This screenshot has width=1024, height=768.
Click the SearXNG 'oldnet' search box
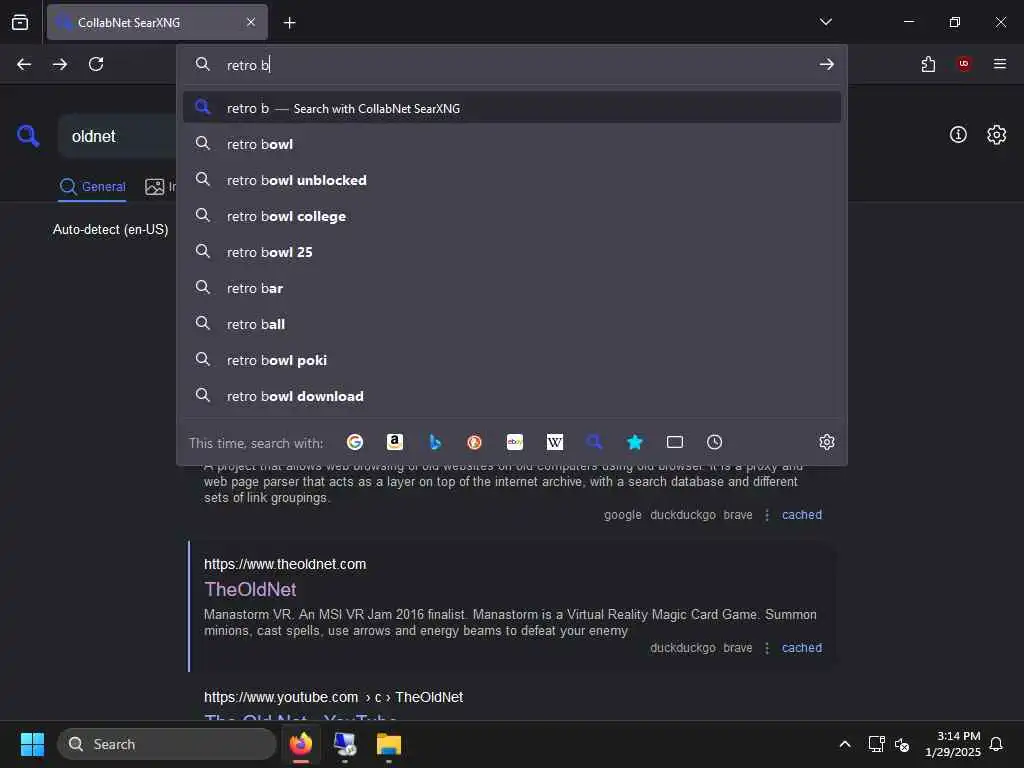tap(118, 136)
